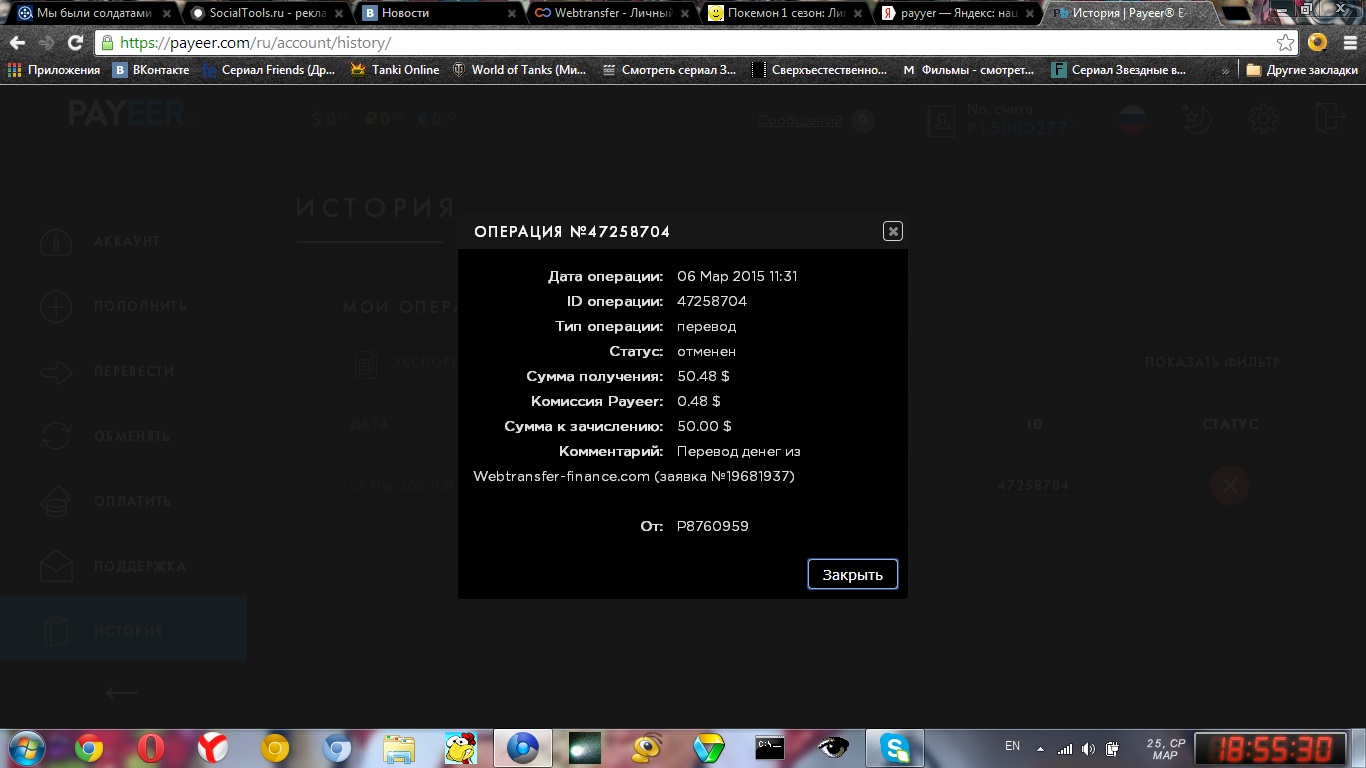
Task: Open Skype from the taskbar
Action: pos(895,748)
